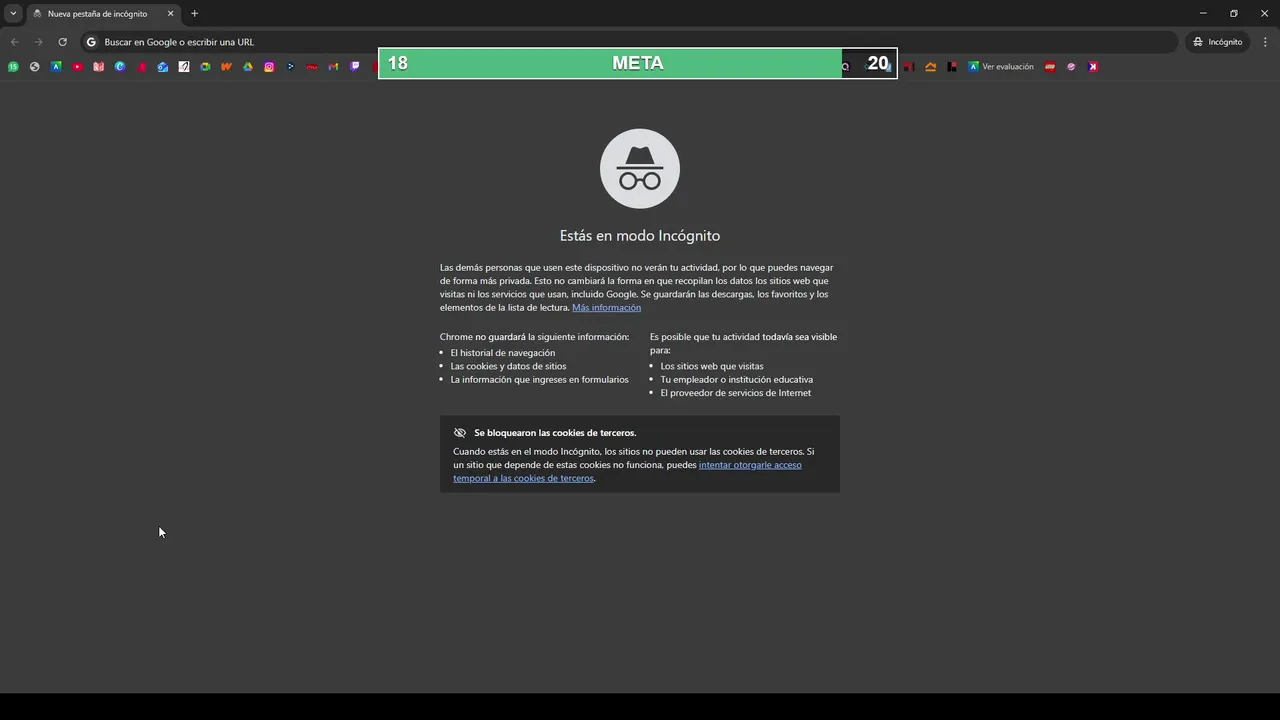Open the Ver evaluación bookmark
Viewport: 1280px width, 720px height.
[1001, 67]
